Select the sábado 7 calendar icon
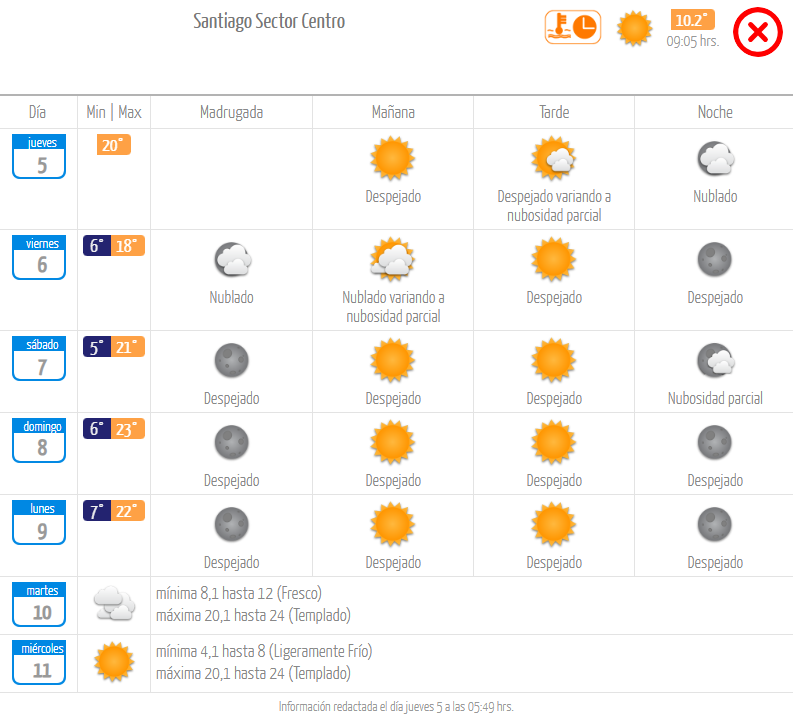The height and width of the screenshot is (716, 793). point(39,359)
